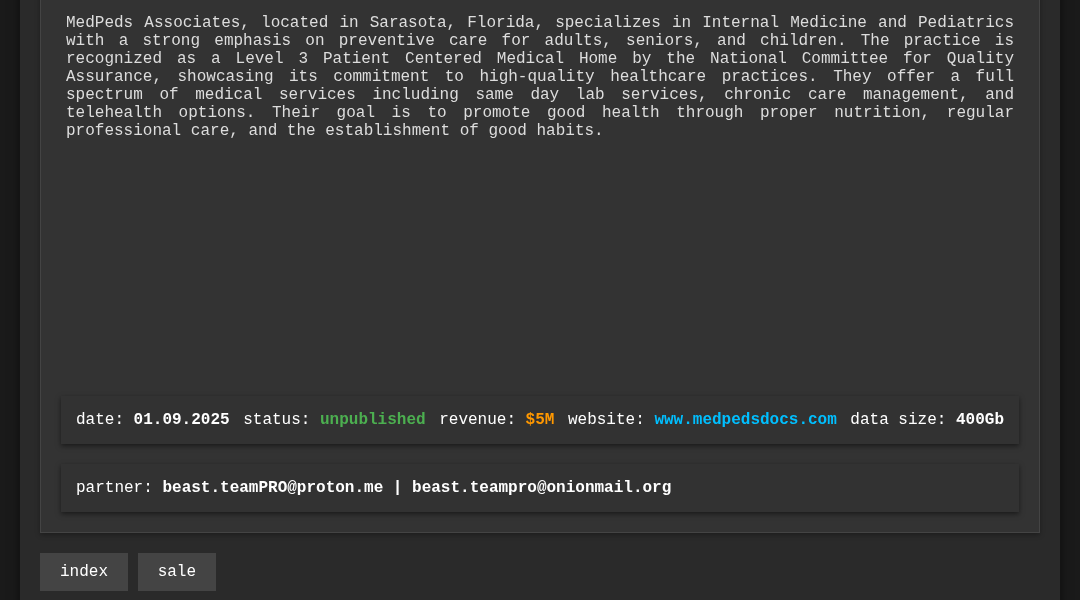This screenshot has width=1080, height=600.
Task: Click the unpublished status text
Action: click(373, 420)
